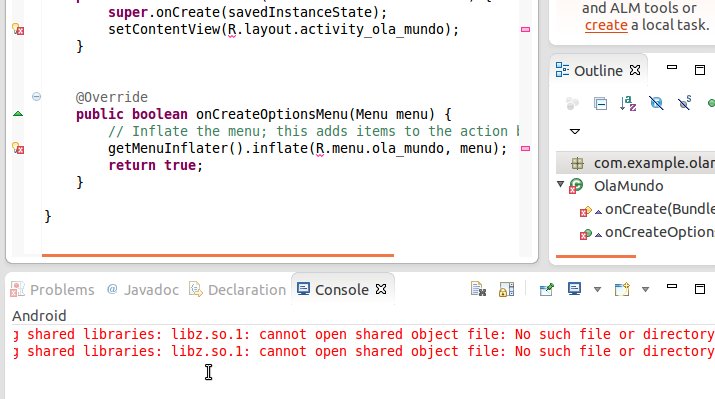Screen dimensions: 715x399
Task: Open the Outline view menu triangle
Action: (575, 131)
